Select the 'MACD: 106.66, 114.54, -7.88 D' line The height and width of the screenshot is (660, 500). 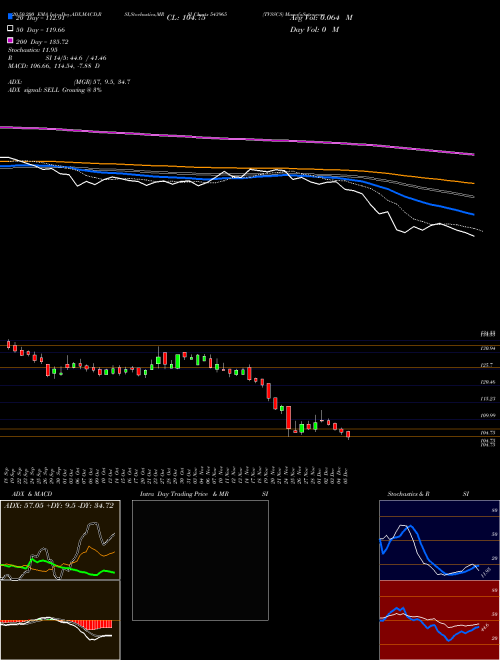click(54, 66)
